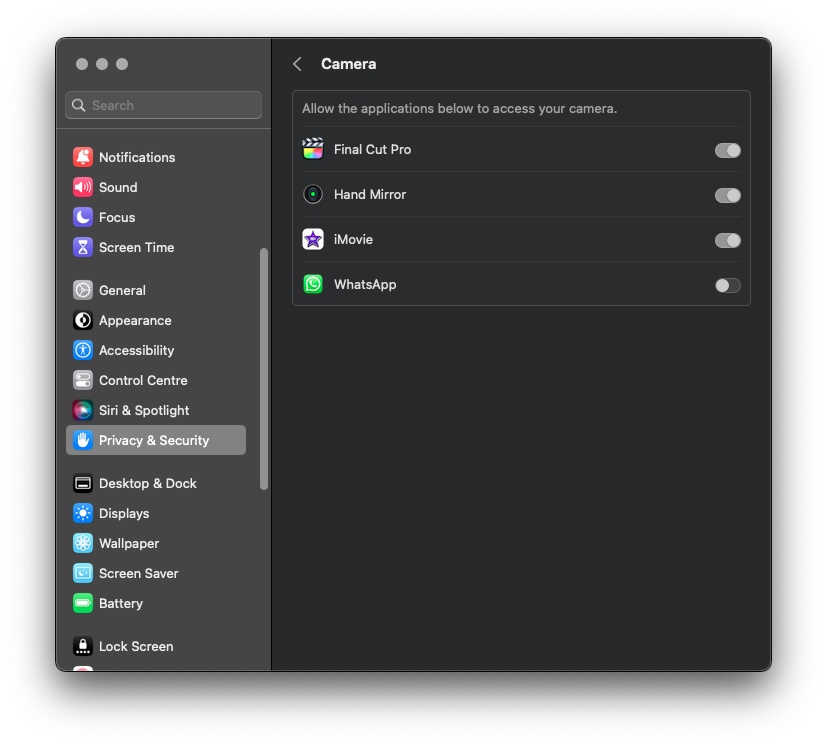Click the Hand Mirror app icon
The height and width of the screenshot is (745, 827).
tap(313, 195)
